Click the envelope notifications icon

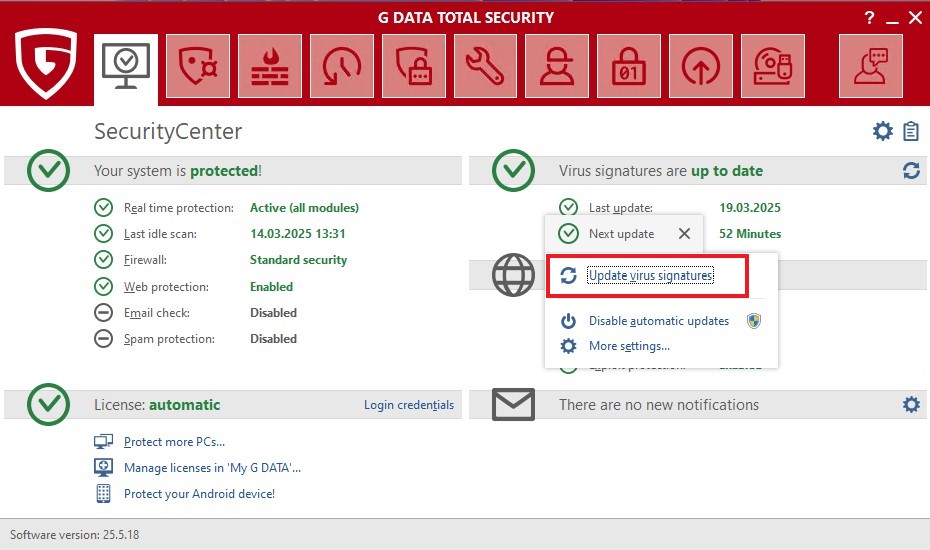(513, 405)
